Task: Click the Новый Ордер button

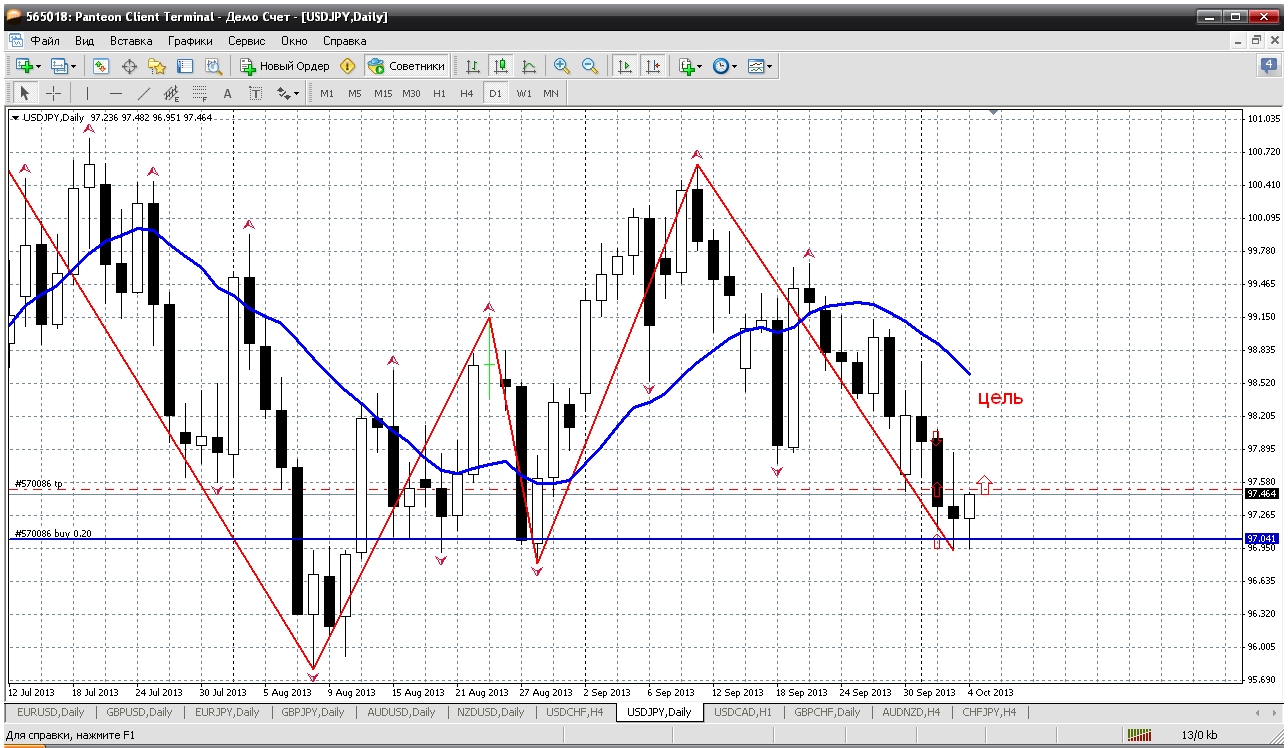Action: (285, 66)
